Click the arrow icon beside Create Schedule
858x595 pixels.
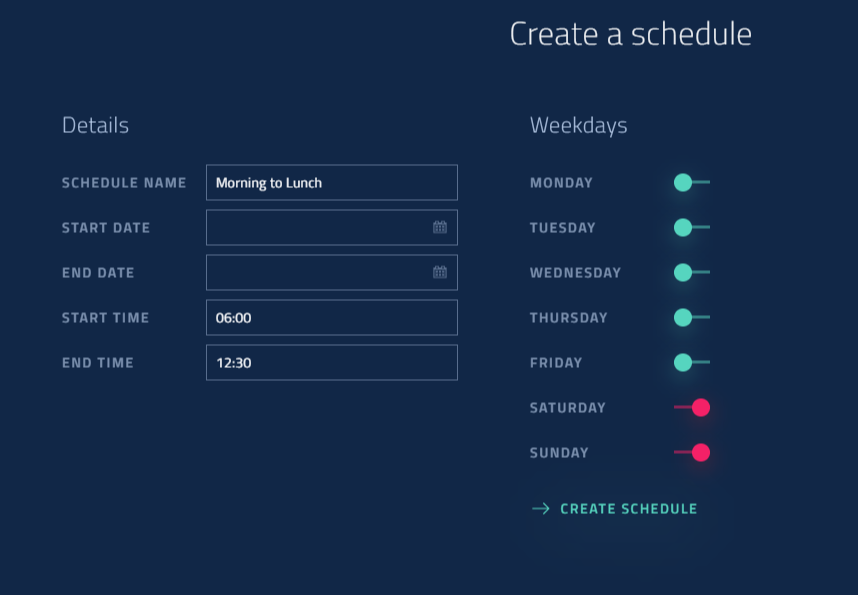541,509
